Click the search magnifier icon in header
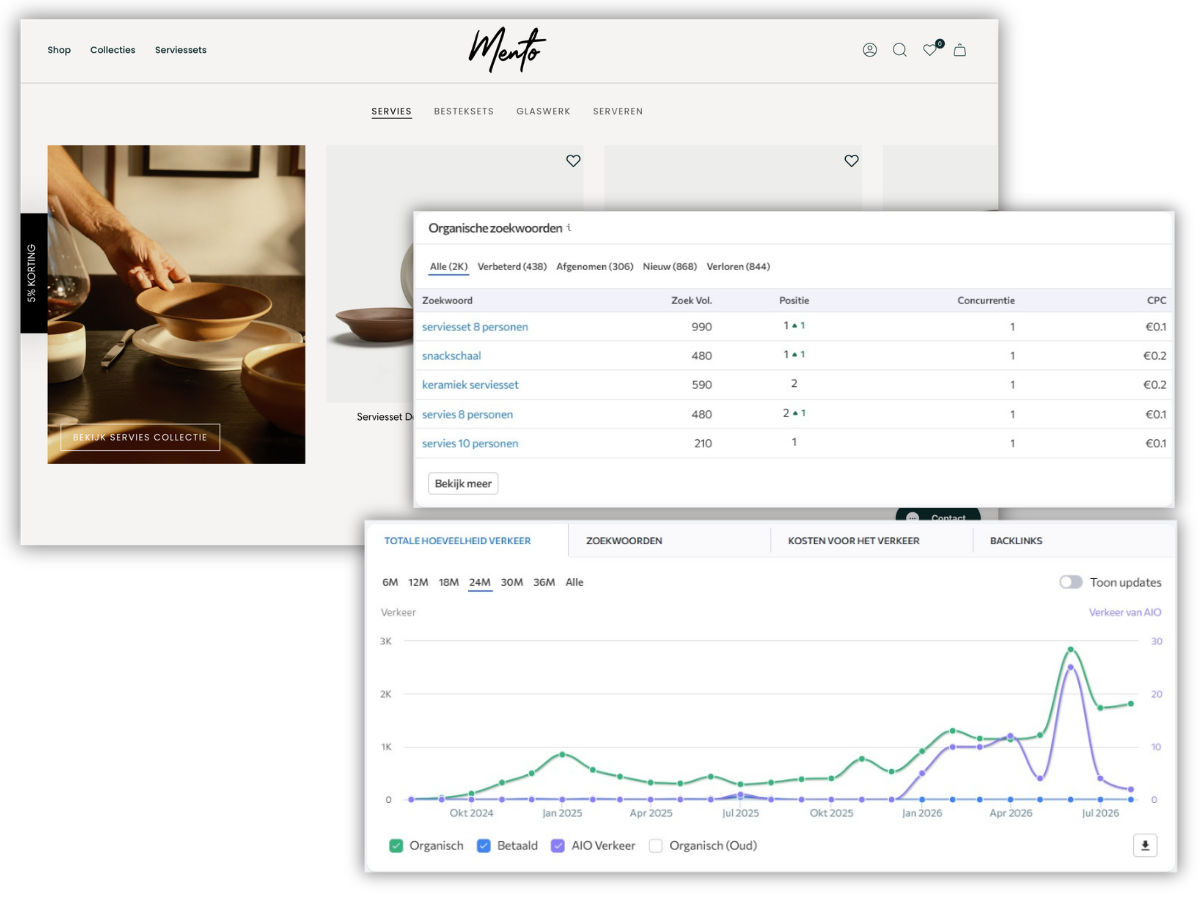The height and width of the screenshot is (900, 1200). click(900, 50)
